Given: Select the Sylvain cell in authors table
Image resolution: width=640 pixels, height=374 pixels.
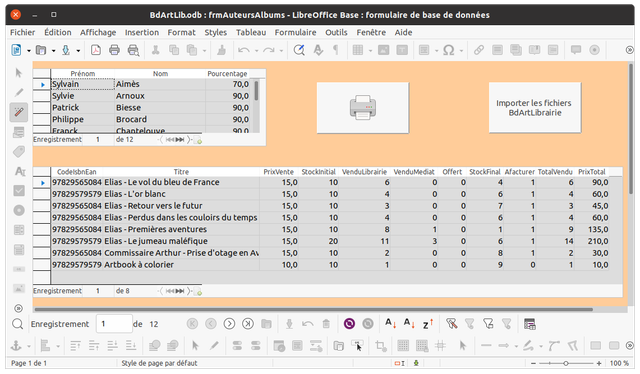Looking at the screenshot, I should tap(82, 84).
